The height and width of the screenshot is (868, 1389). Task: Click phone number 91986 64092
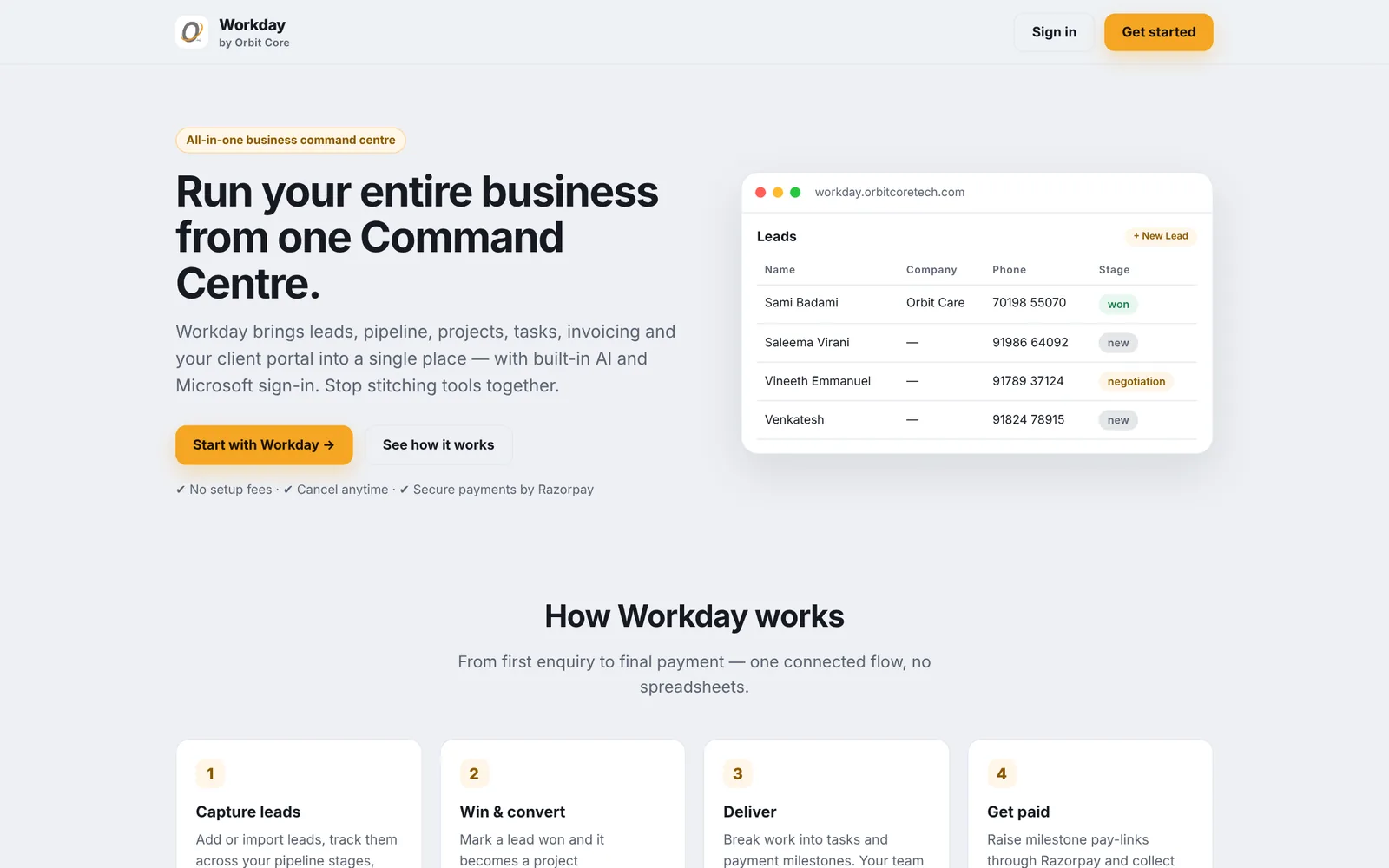(1030, 343)
